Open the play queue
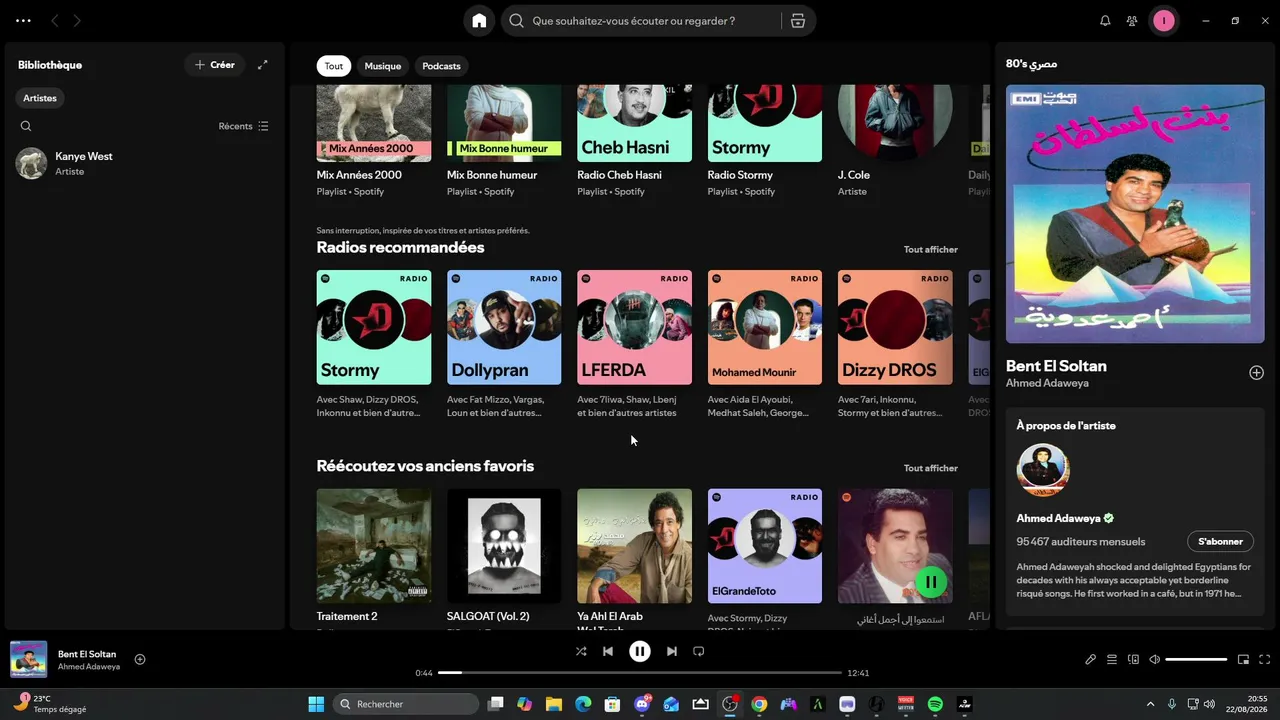 [x=1112, y=659]
